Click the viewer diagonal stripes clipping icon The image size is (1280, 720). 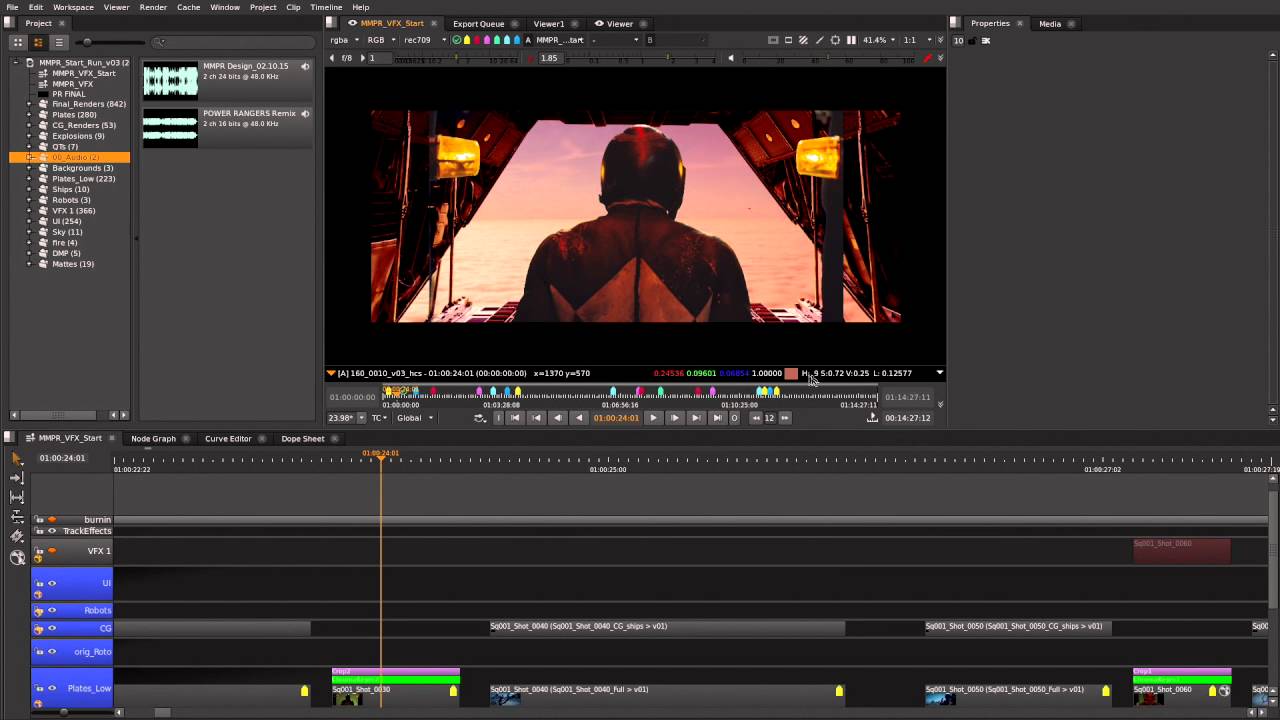click(x=803, y=40)
